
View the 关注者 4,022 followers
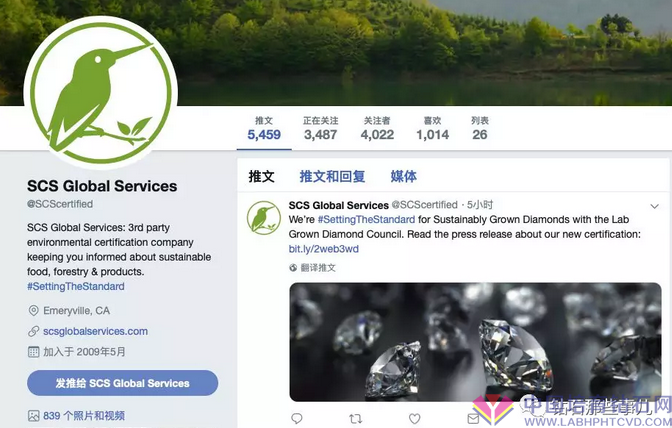[x=377, y=129]
